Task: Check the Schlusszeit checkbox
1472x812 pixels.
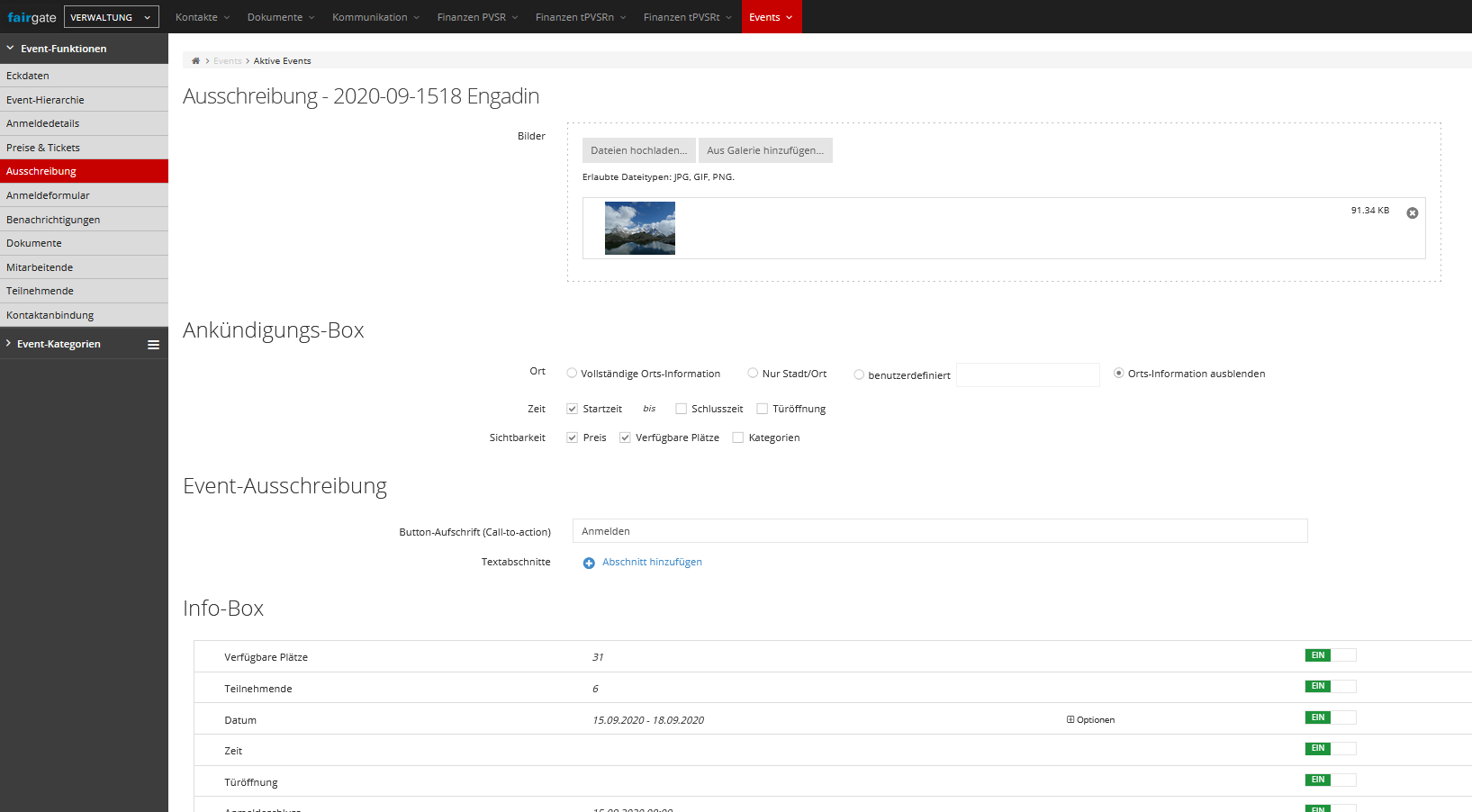Action: 682,409
